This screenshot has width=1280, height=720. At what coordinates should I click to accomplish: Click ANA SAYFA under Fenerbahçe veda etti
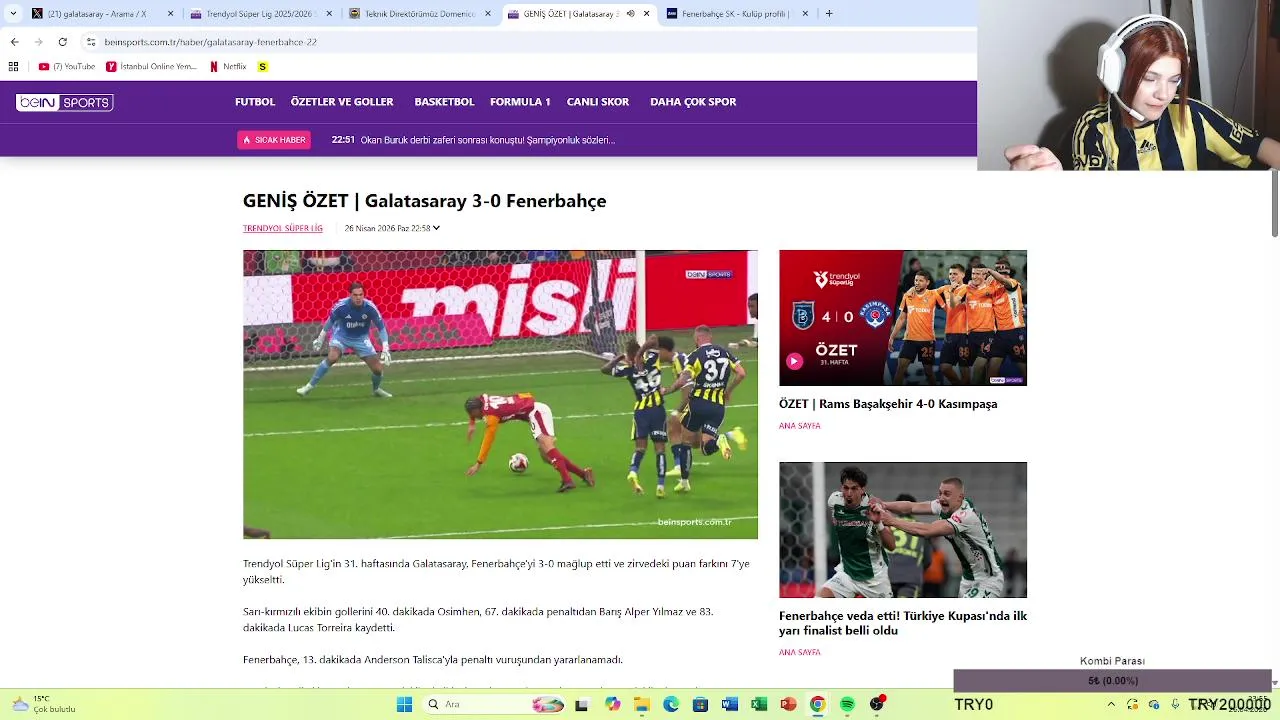point(800,652)
